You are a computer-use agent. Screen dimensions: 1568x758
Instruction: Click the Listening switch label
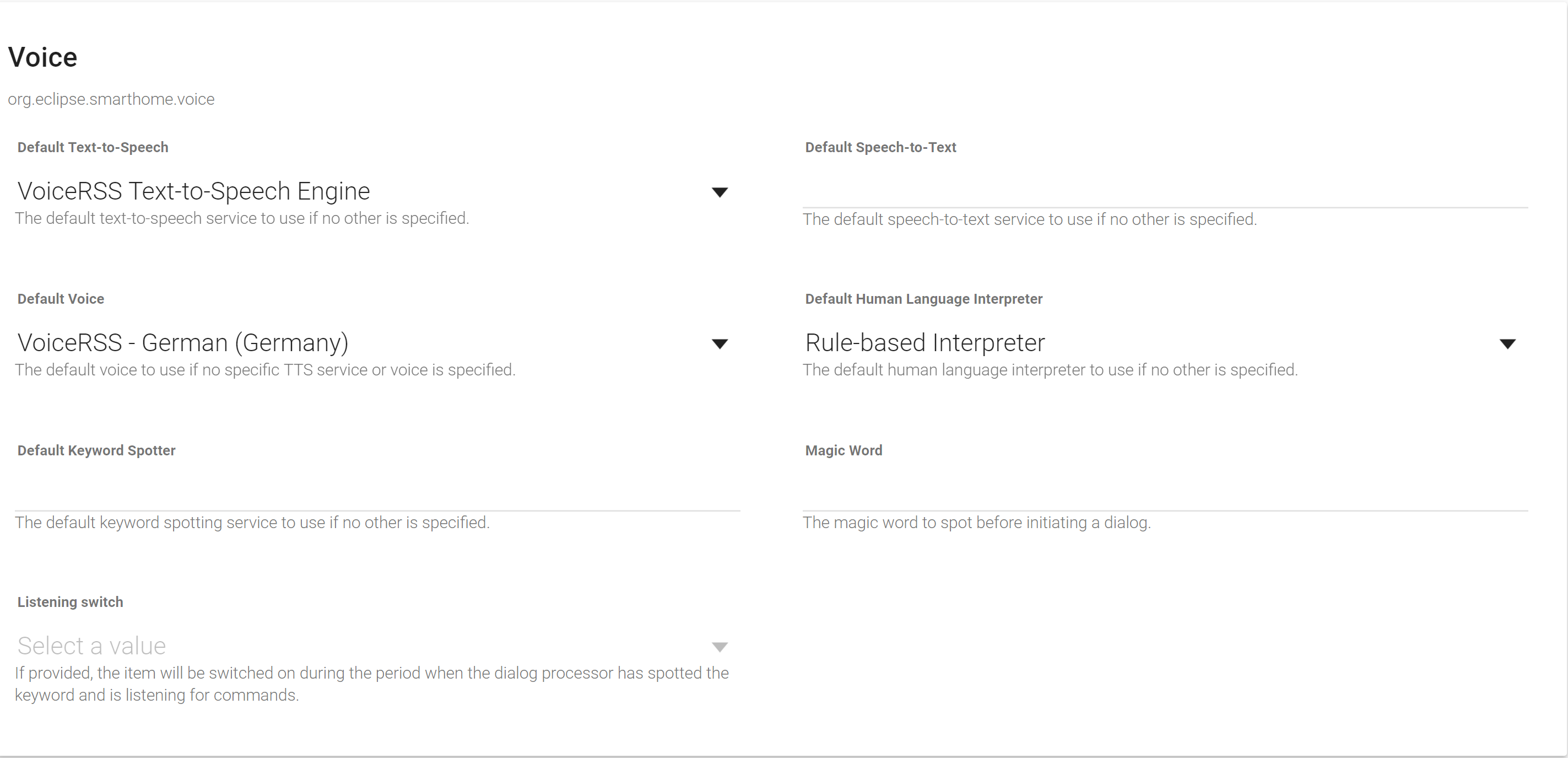[x=70, y=602]
